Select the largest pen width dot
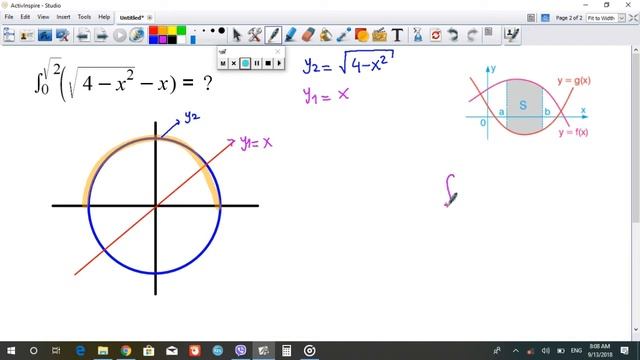 coord(221,31)
